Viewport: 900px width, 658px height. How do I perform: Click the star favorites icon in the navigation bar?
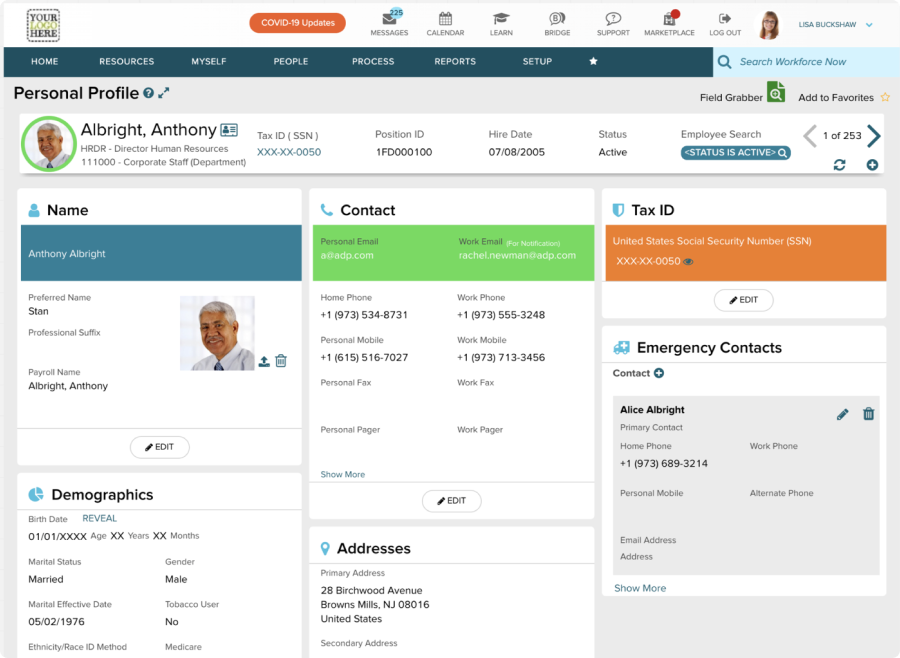click(x=593, y=61)
